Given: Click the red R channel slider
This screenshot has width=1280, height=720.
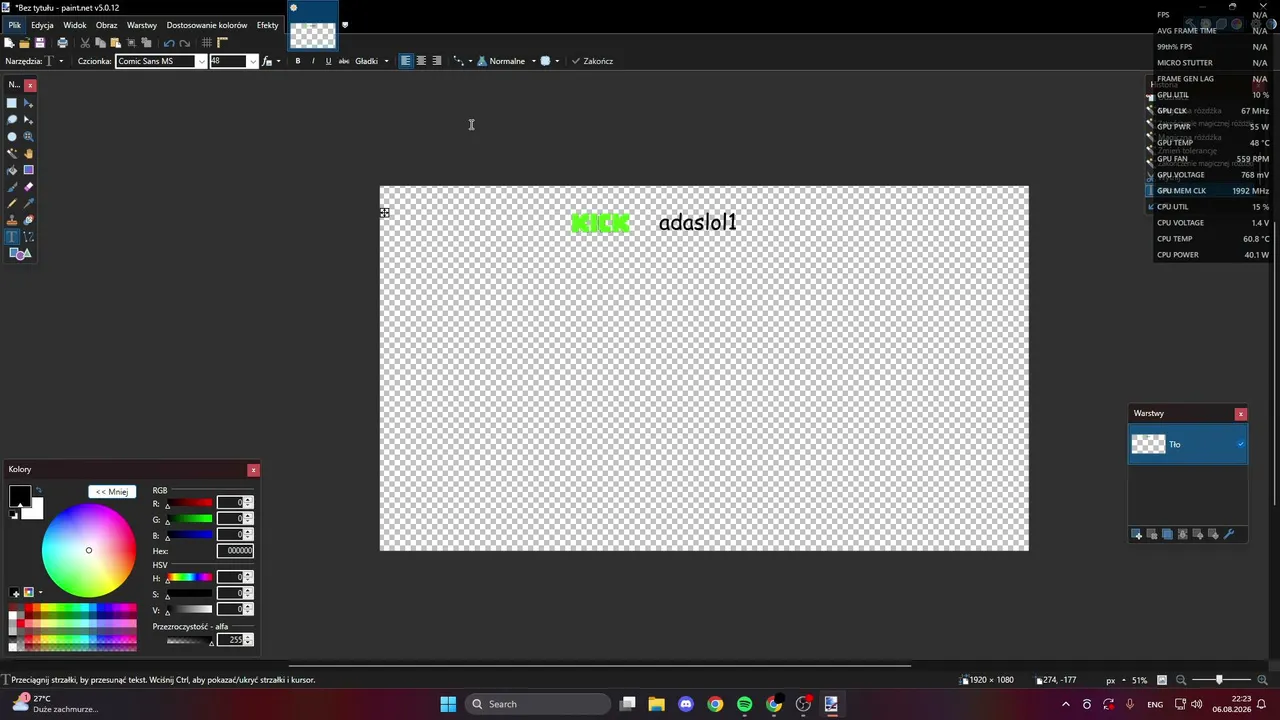Looking at the screenshot, I should (189, 502).
